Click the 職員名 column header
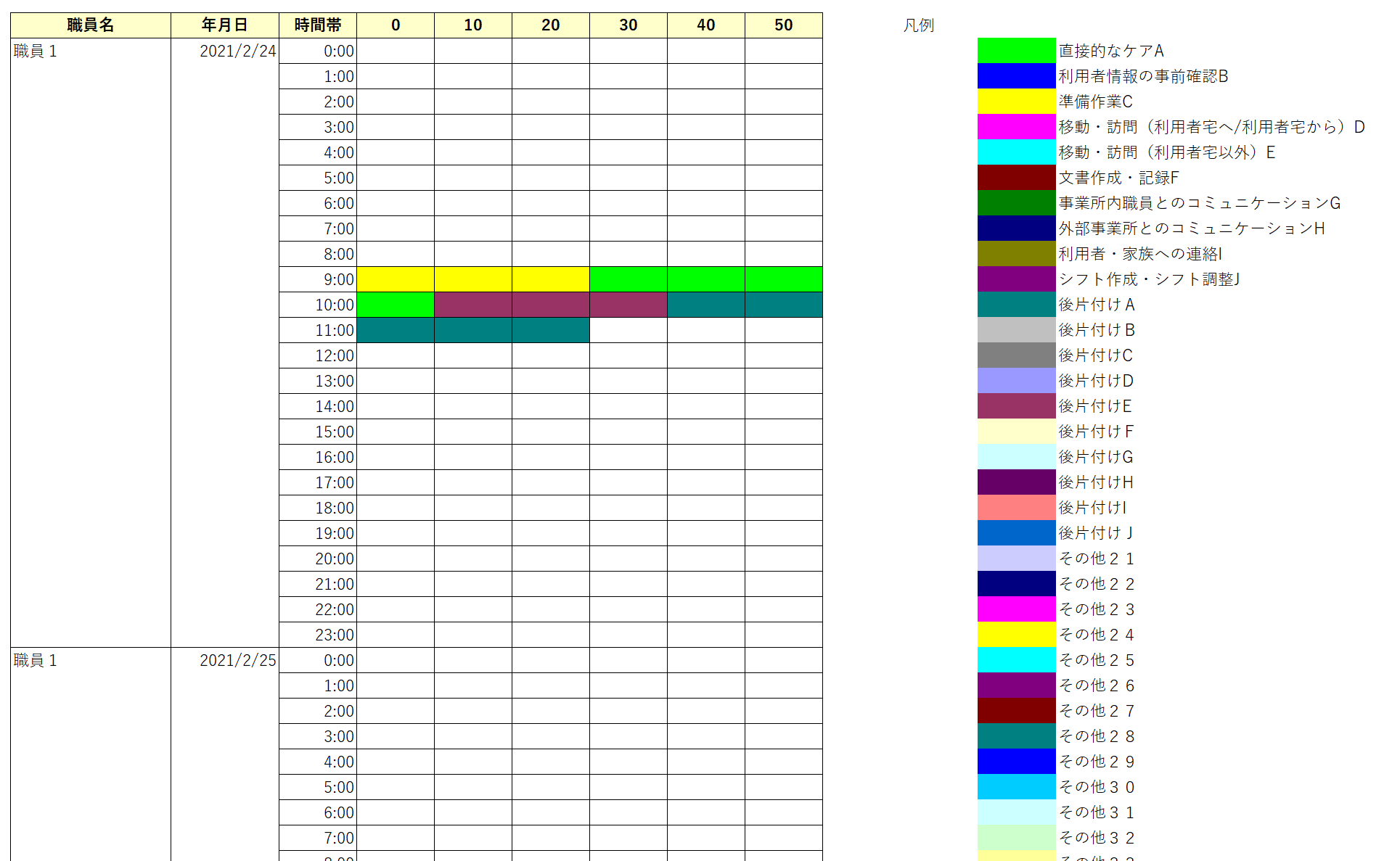Viewport: 1400px width, 861px height. click(91, 25)
